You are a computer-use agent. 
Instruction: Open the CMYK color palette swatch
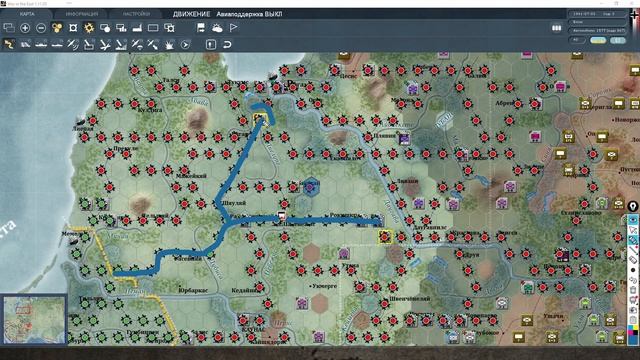(633, 329)
